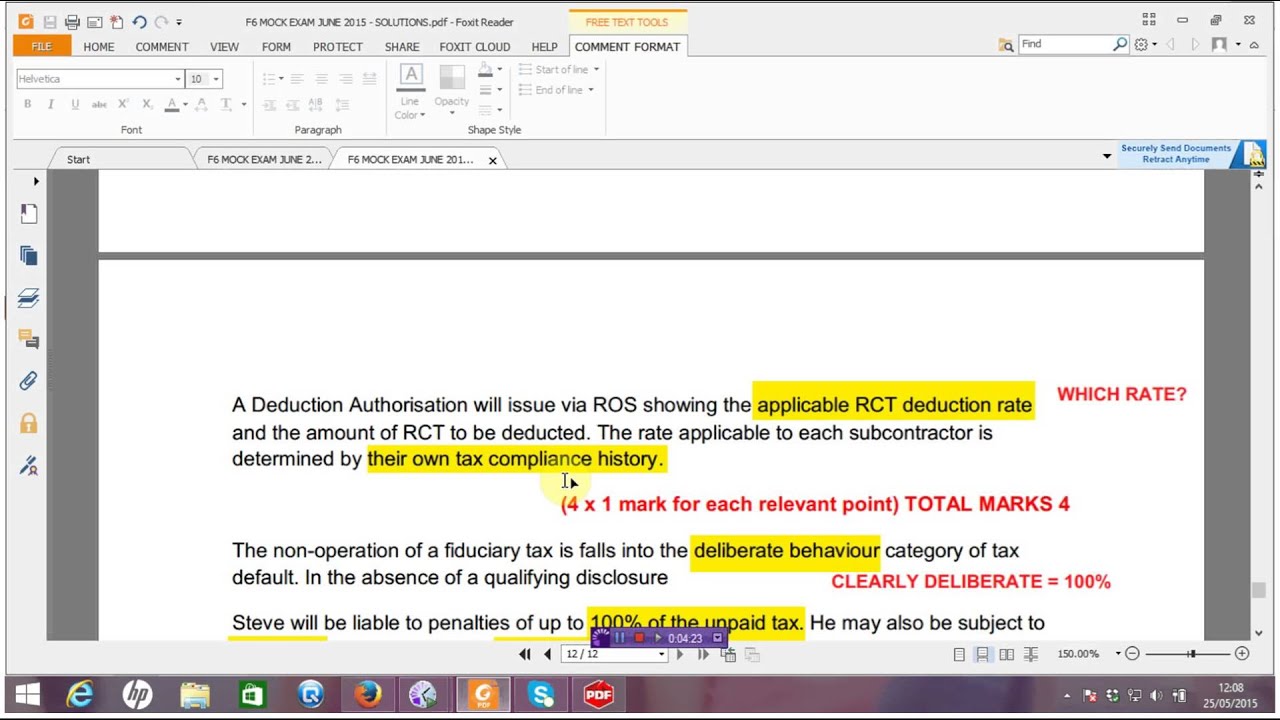Open the Digital Signatures panel icon
The height and width of the screenshot is (720, 1280).
point(28,465)
